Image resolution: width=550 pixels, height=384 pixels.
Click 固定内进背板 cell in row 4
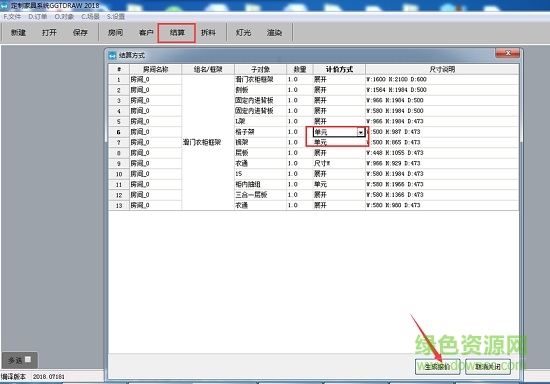pos(260,111)
